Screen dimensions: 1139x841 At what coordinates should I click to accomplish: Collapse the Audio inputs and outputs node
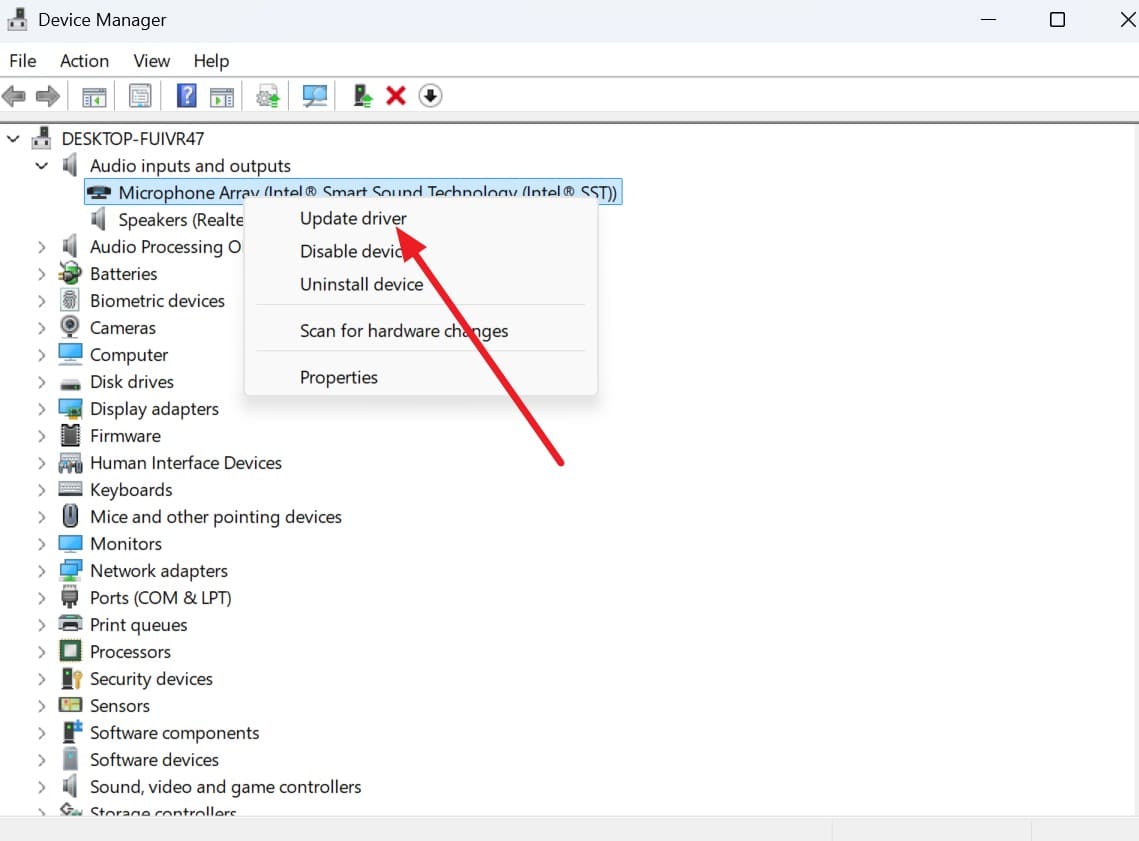[41, 166]
